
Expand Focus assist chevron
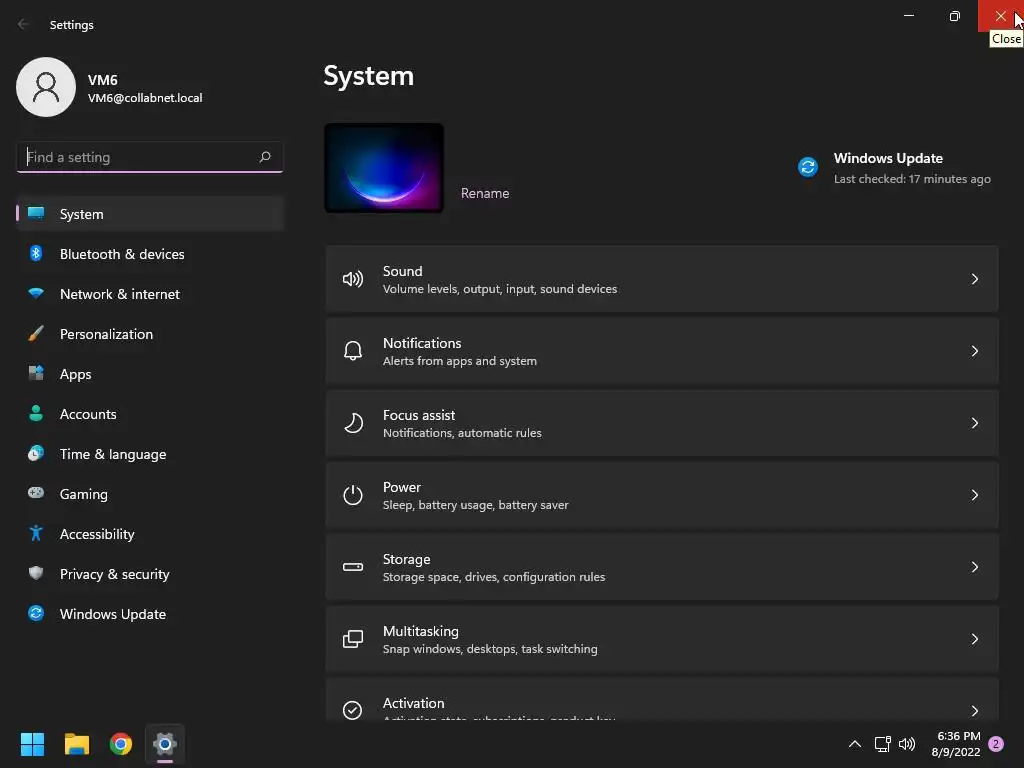coord(974,423)
